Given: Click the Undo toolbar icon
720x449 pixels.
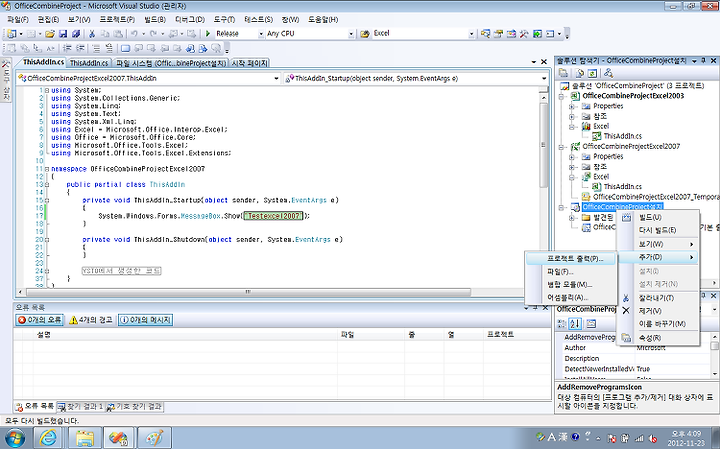Looking at the screenshot, I should pyautogui.click(x=134, y=34).
